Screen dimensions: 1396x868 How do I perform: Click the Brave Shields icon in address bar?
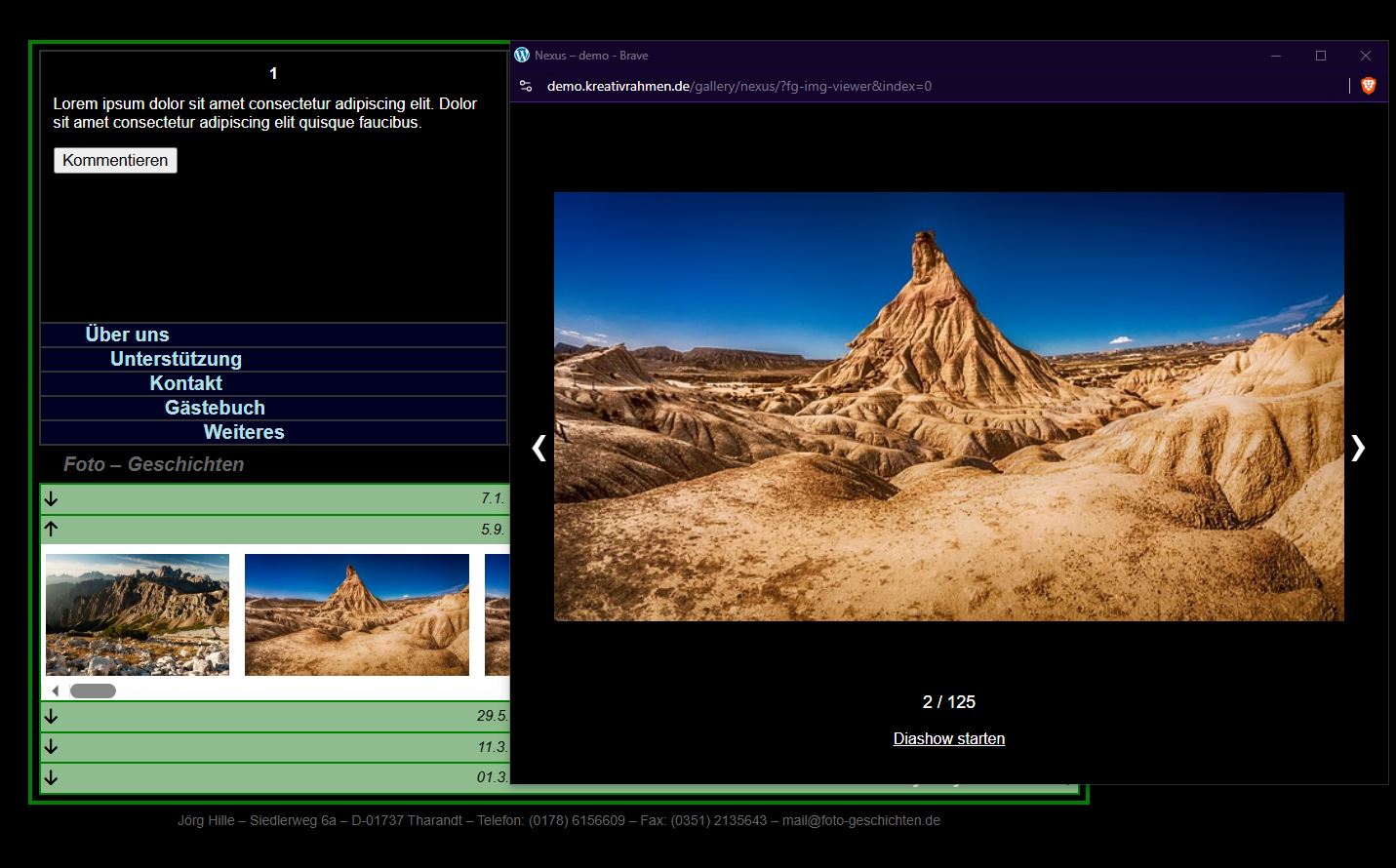point(1367,86)
